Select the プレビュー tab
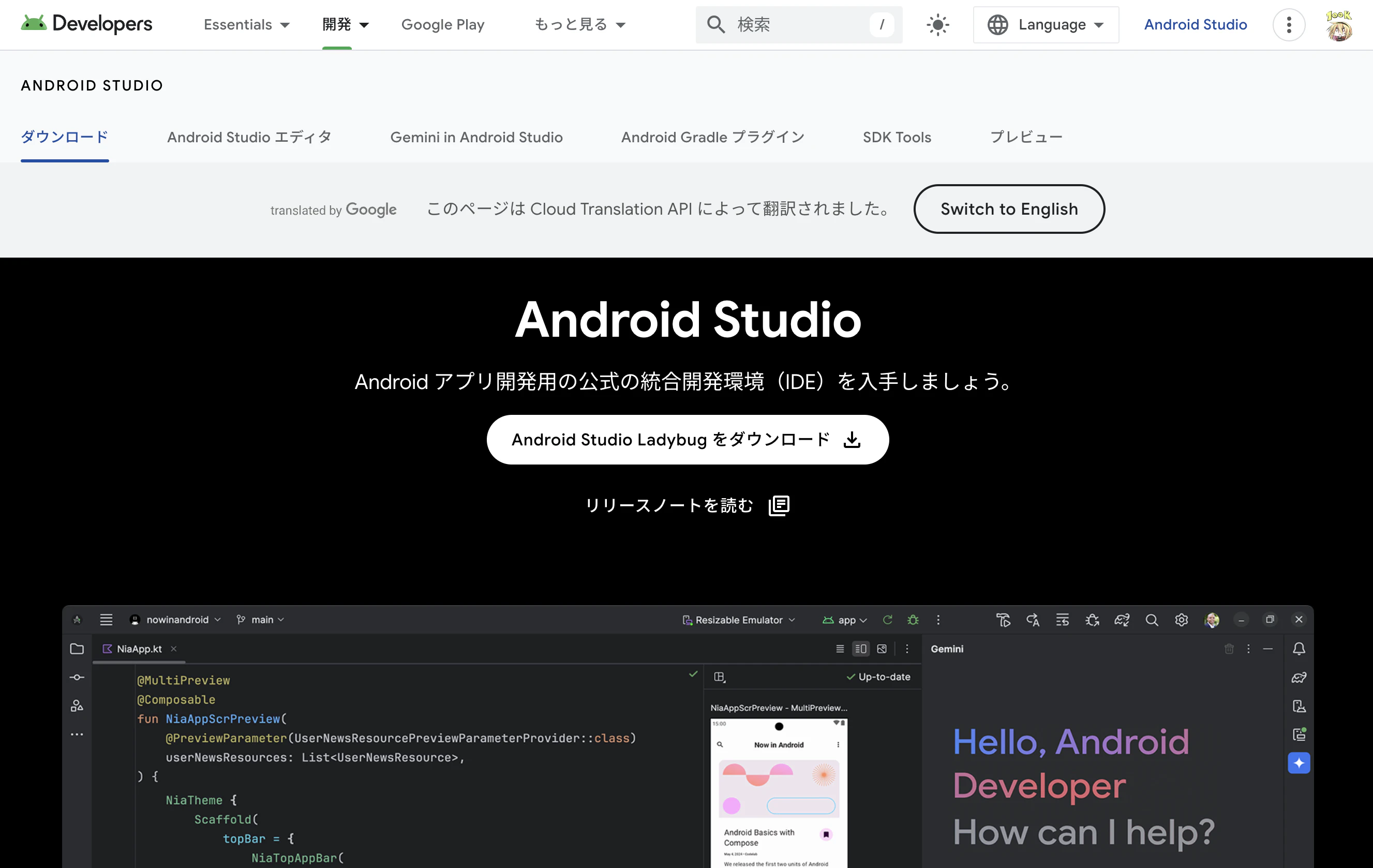This screenshot has width=1373, height=868. 1026,137
